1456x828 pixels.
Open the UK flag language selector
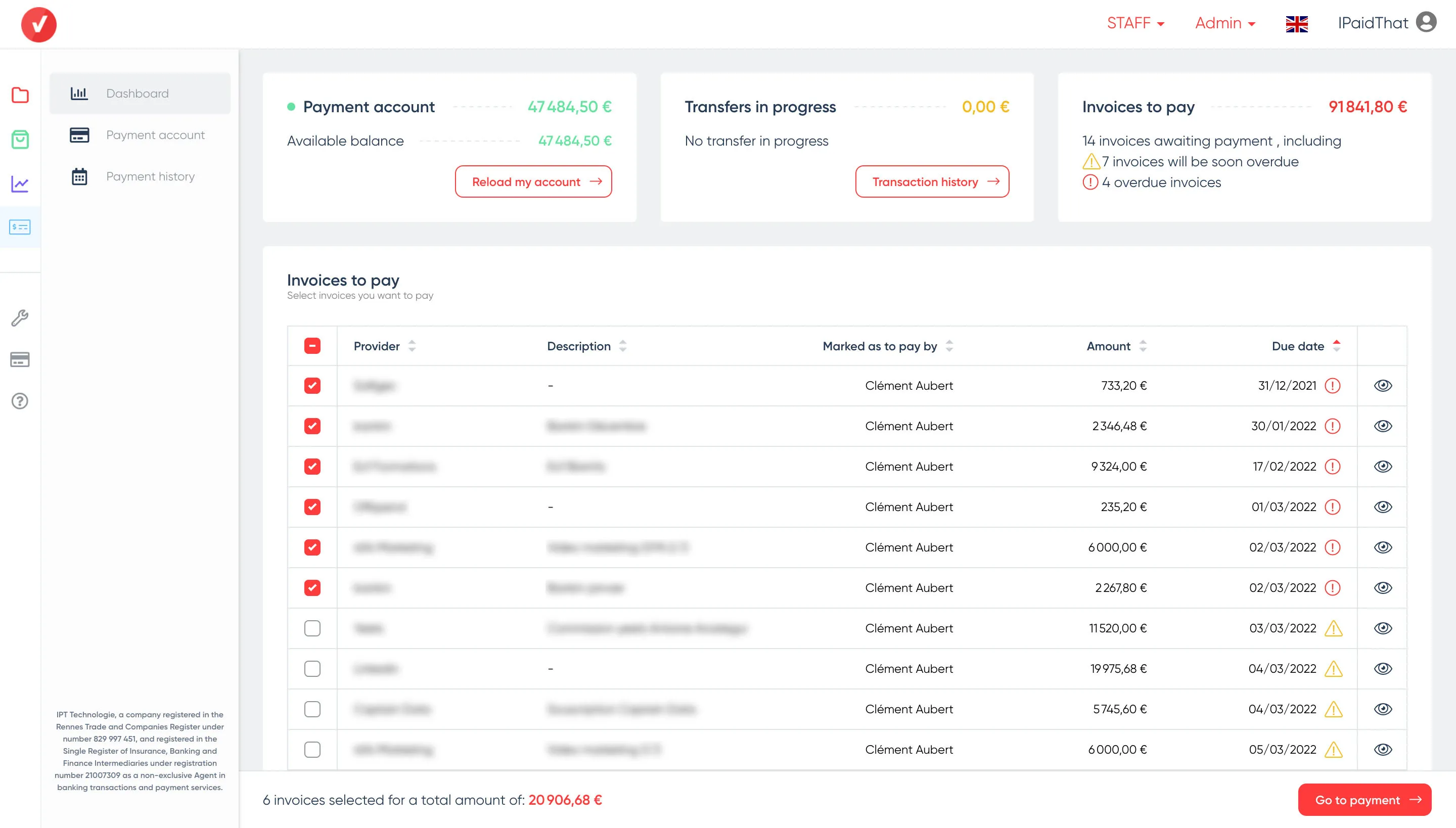point(1296,24)
